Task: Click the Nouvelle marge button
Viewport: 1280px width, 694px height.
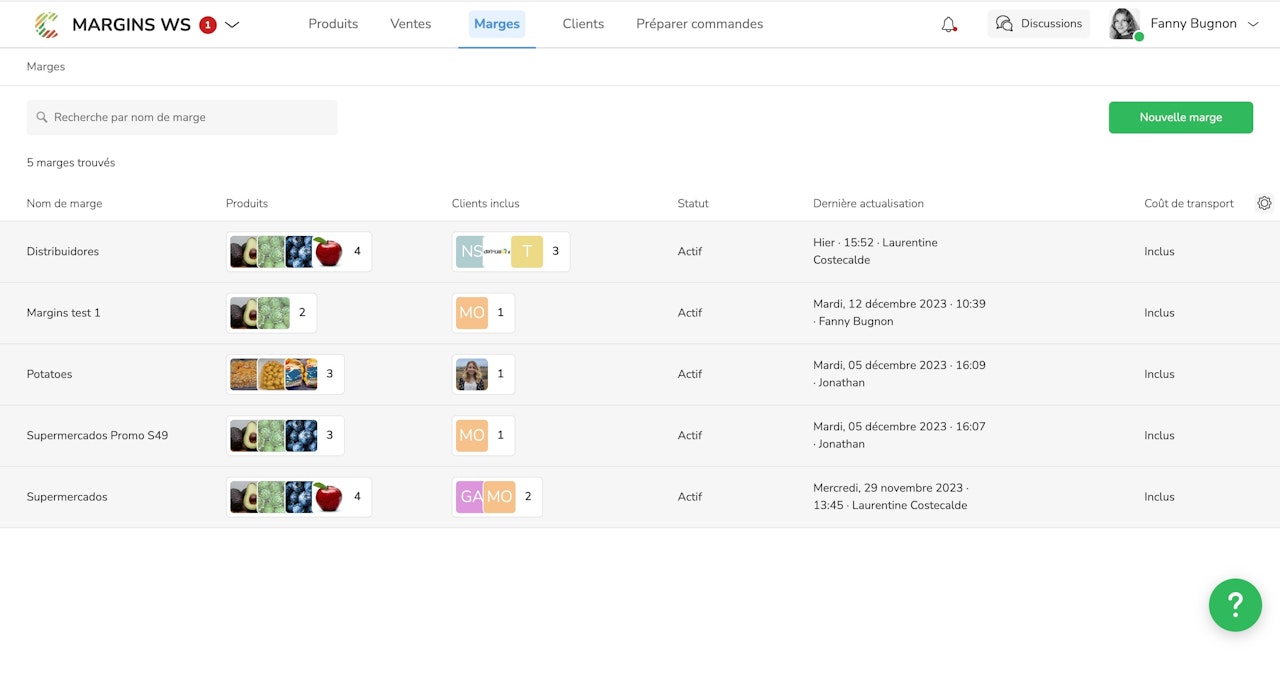Action: tap(1180, 117)
